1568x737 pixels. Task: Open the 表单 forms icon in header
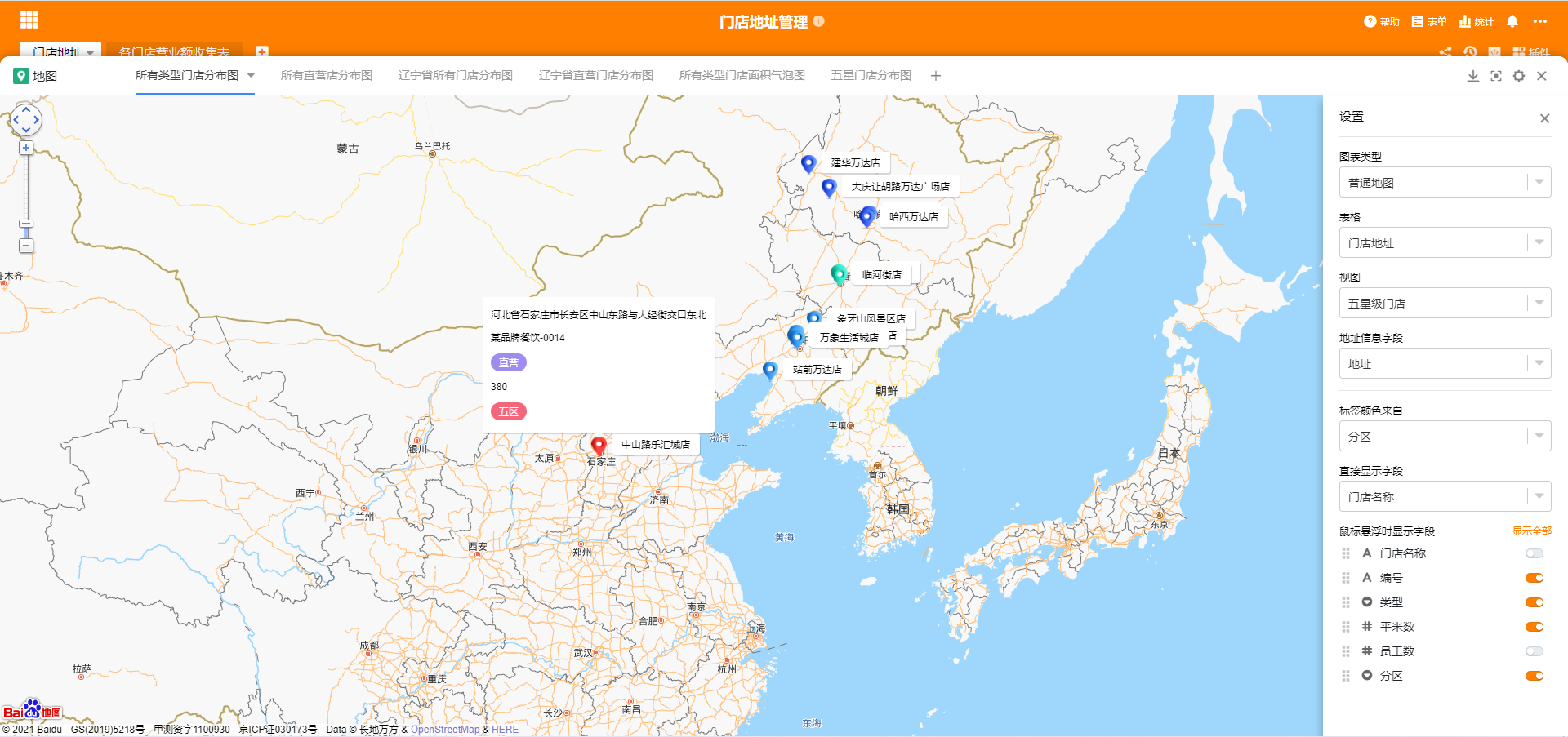click(x=1428, y=22)
